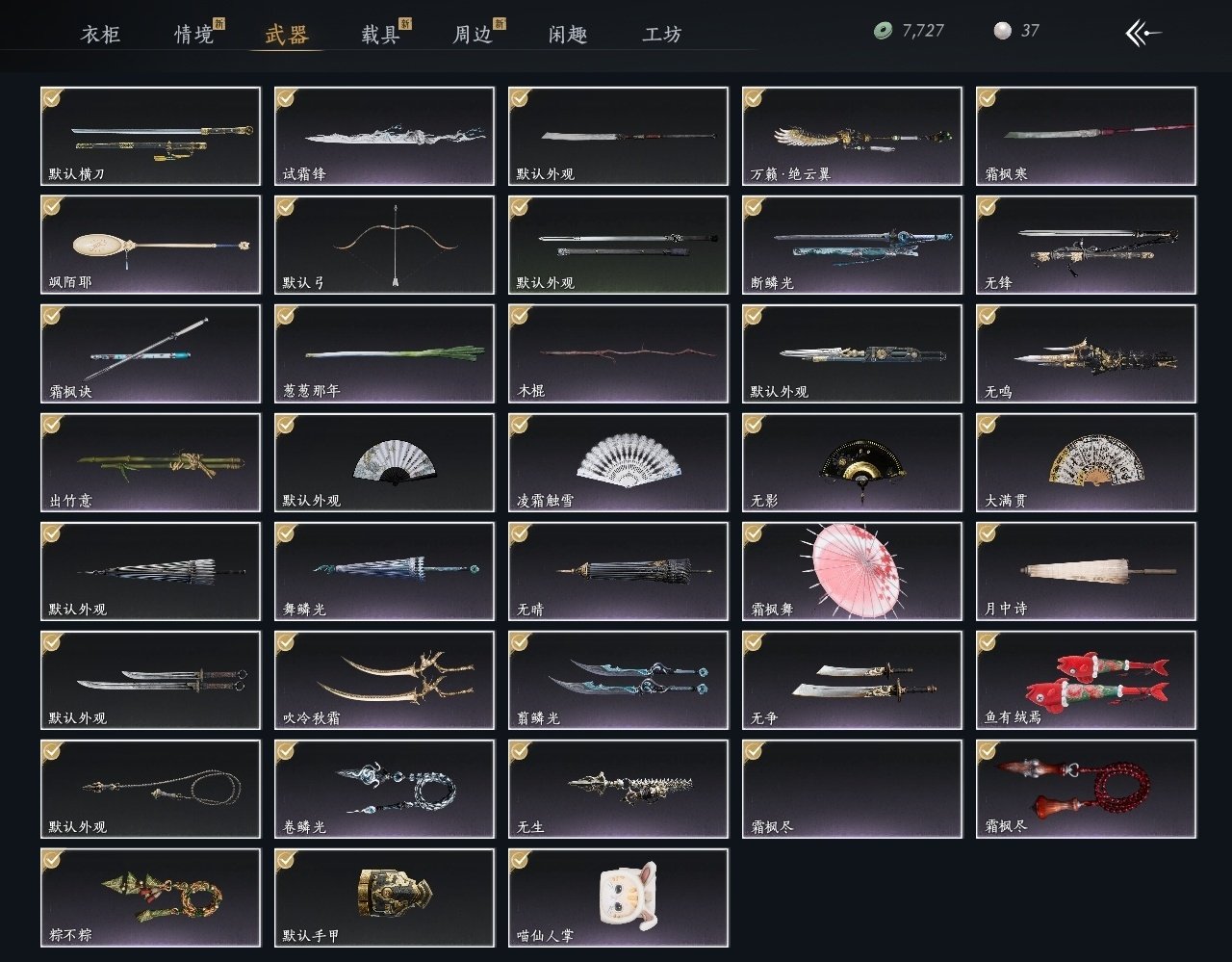
Task: Select the 大满贯 fan skin
Action: [x=1086, y=462]
